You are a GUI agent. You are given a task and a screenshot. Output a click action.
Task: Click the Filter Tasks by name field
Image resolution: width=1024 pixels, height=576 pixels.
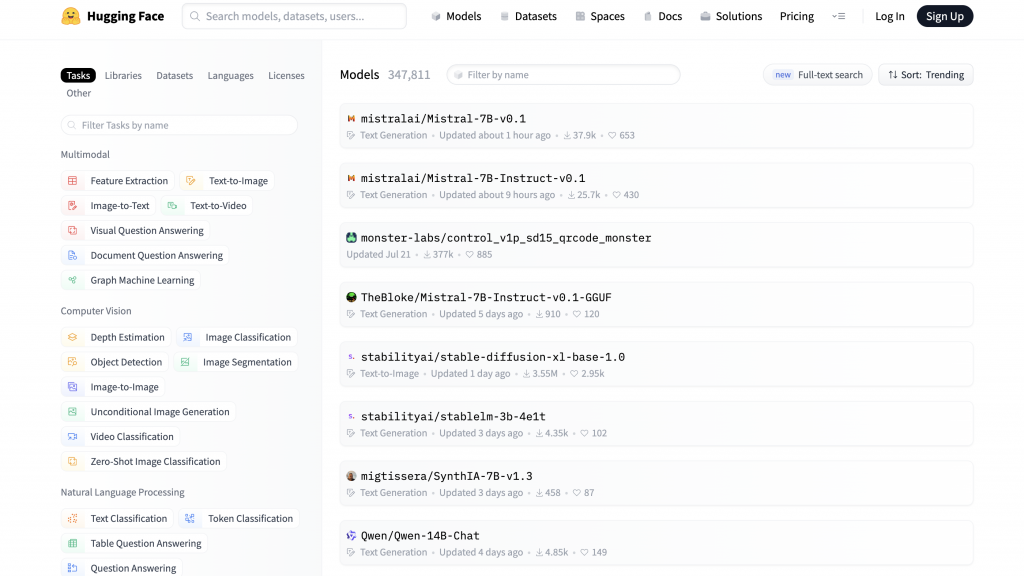(x=179, y=125)
